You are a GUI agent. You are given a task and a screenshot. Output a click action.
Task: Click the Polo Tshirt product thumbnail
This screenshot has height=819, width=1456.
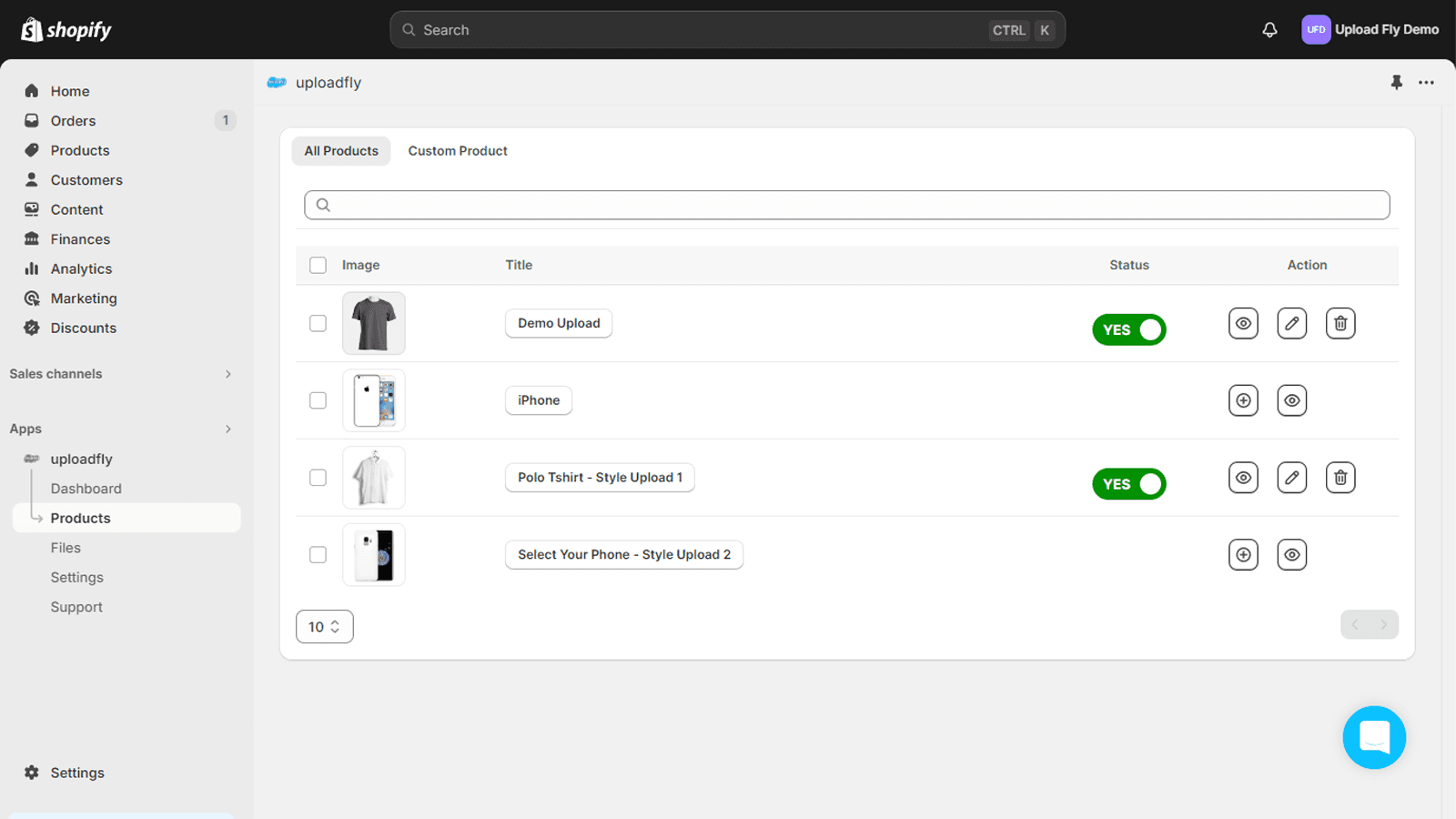point(374,477)
